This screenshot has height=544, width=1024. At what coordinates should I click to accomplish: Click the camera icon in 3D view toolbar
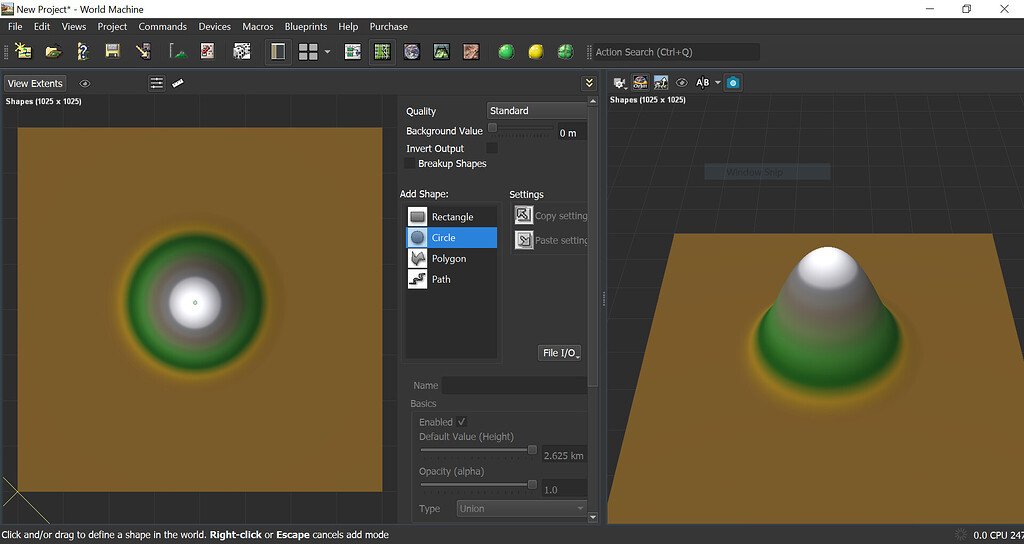[x=733, y=83]
